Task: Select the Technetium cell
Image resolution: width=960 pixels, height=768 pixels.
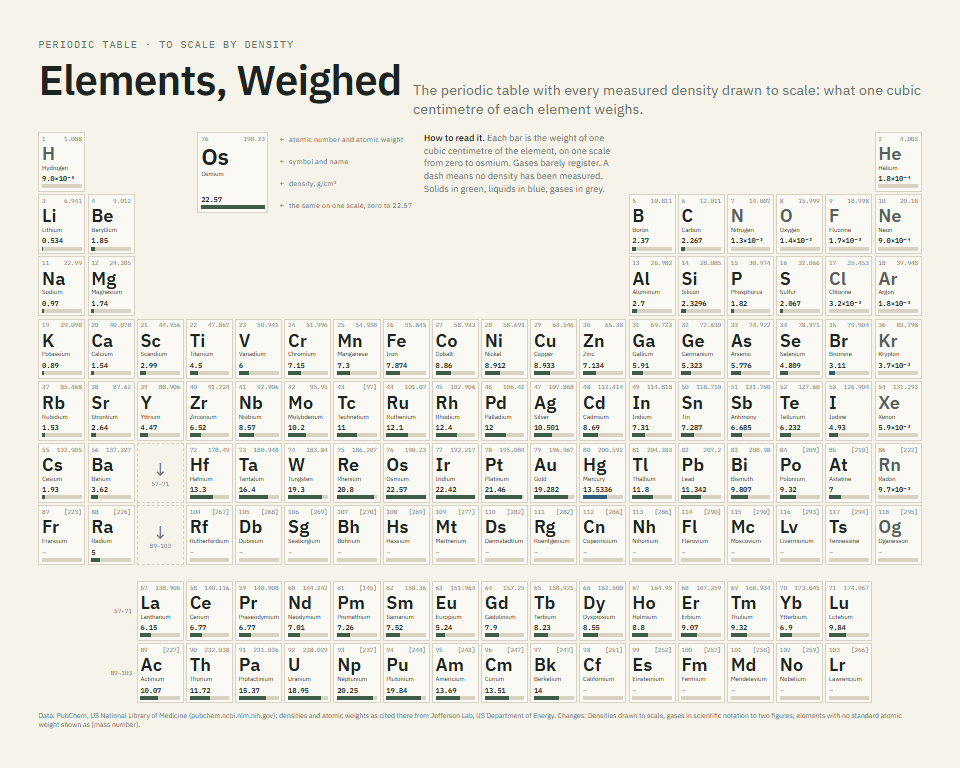Action: point(357,410)
